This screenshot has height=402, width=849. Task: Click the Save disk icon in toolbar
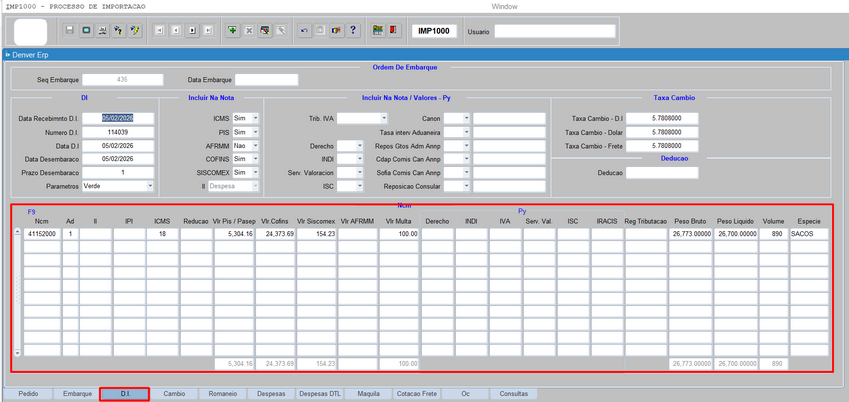(70, 31)
